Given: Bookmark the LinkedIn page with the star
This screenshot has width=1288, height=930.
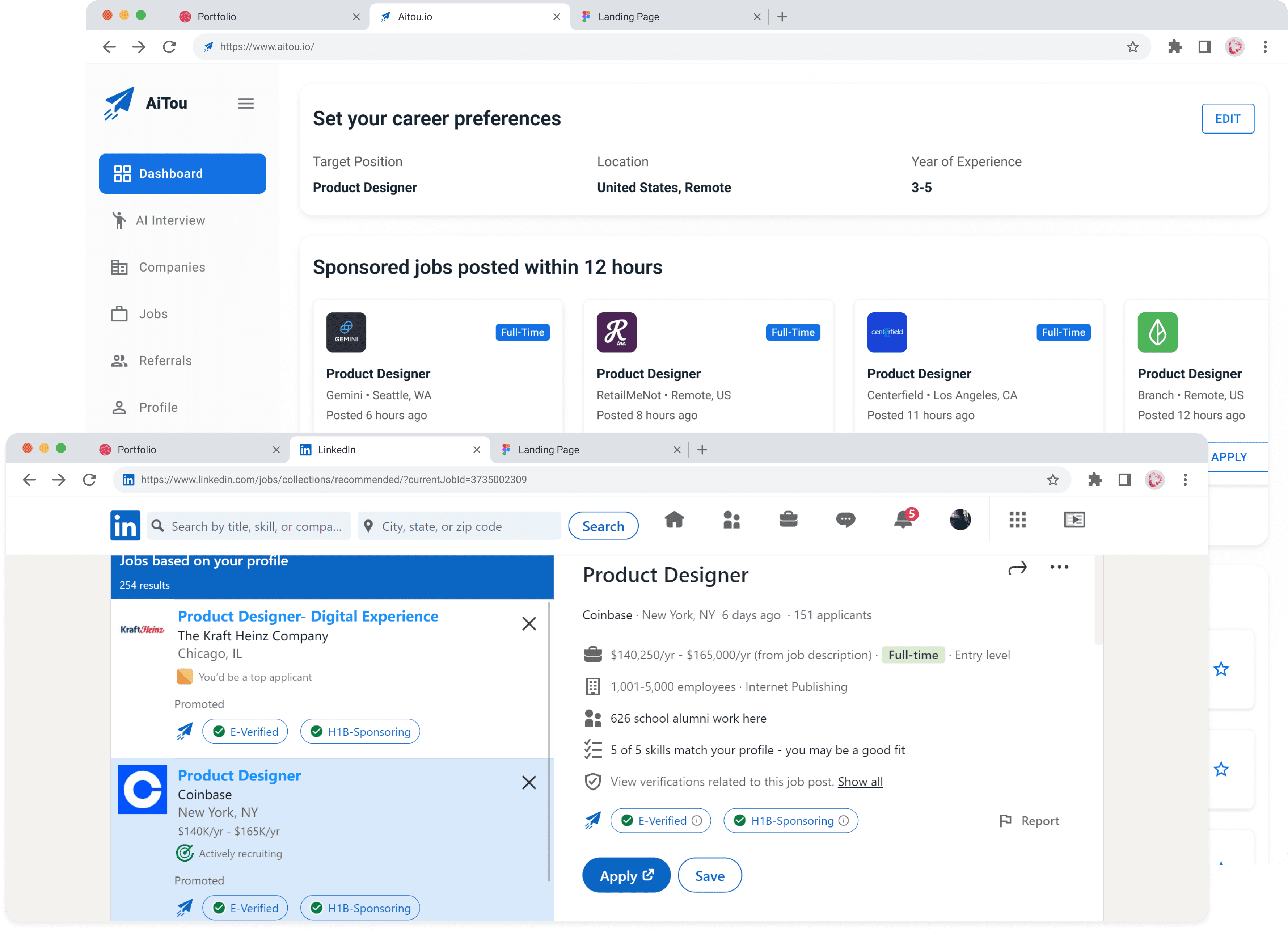Looking at the screenshot, I should 1052,480.
